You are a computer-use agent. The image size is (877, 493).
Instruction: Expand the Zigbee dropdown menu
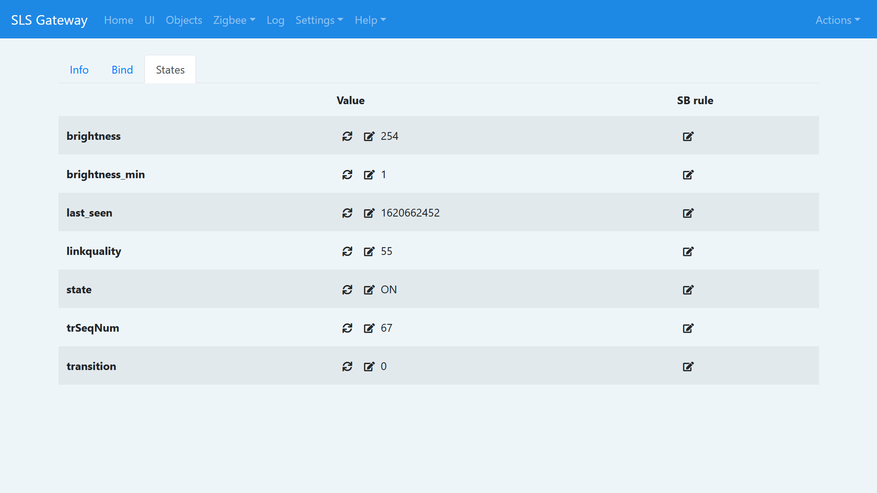coord(234,20)
